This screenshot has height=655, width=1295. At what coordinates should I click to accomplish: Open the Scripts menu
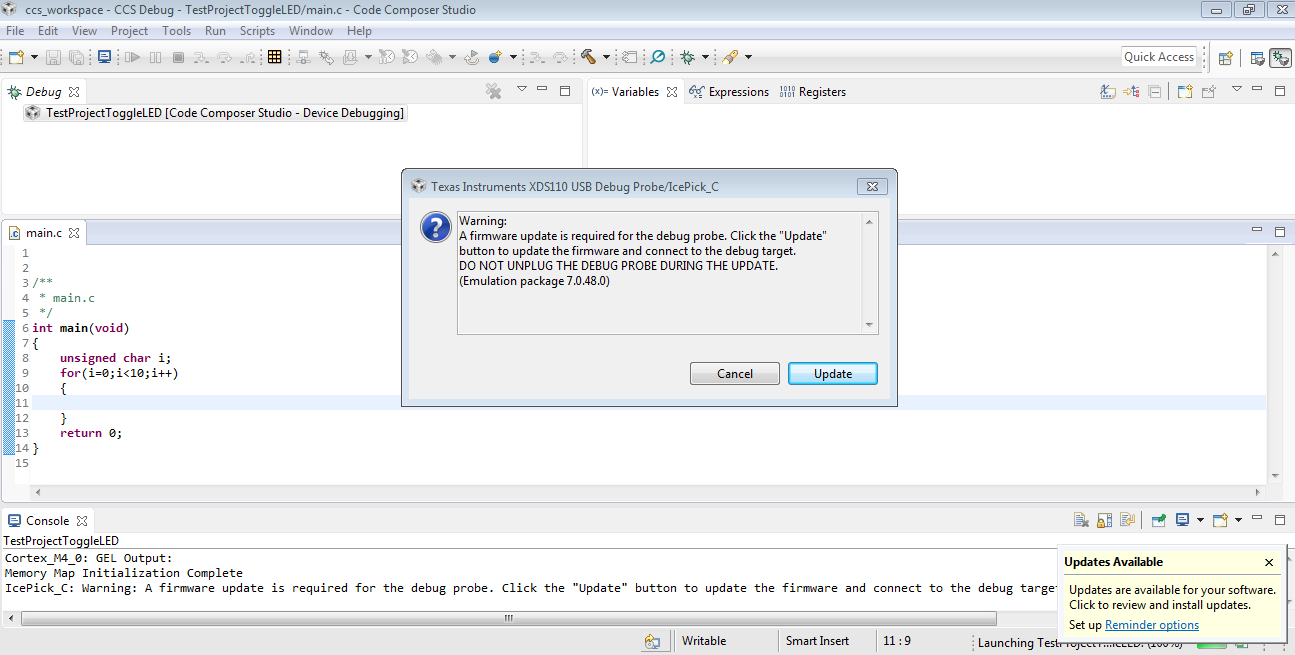click(257, 31)
